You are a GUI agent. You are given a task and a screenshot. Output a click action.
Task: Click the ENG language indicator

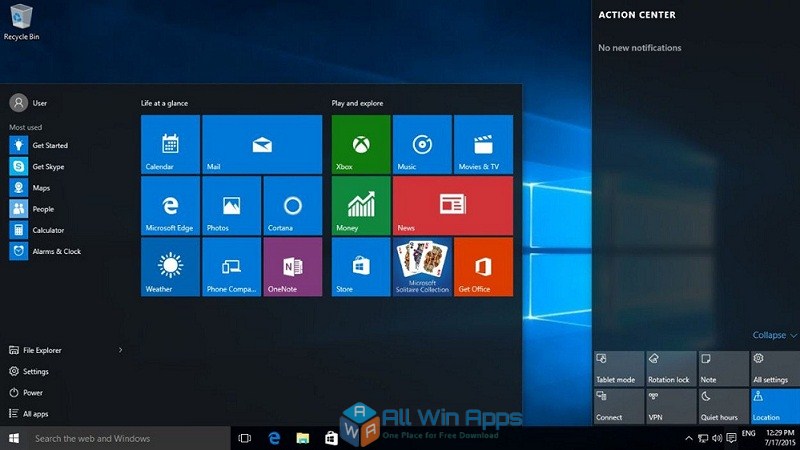pyautogui.click(x=748, y=434)
